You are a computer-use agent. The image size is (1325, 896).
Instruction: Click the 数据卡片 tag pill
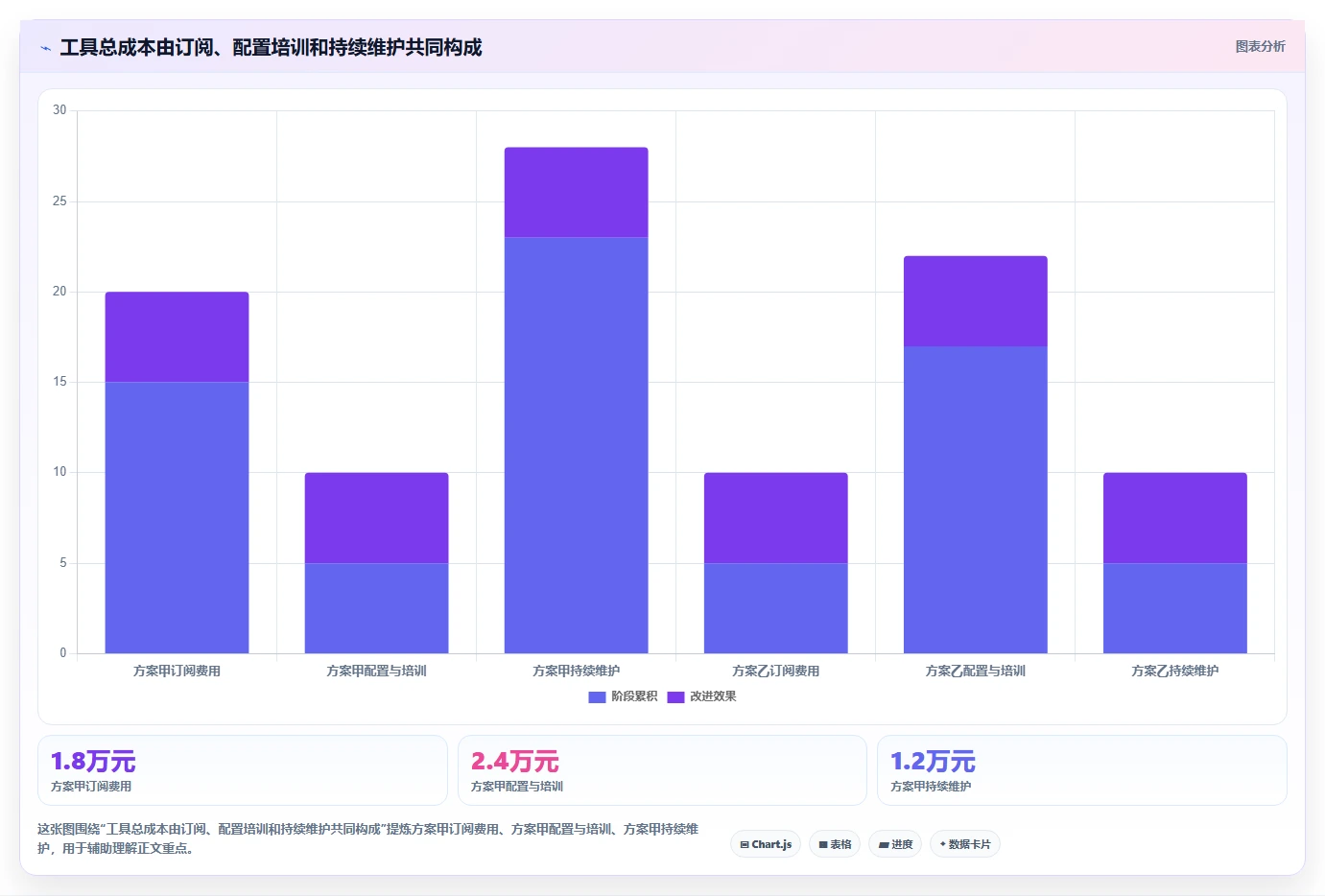pyautogui.click(x=965, y=844)
